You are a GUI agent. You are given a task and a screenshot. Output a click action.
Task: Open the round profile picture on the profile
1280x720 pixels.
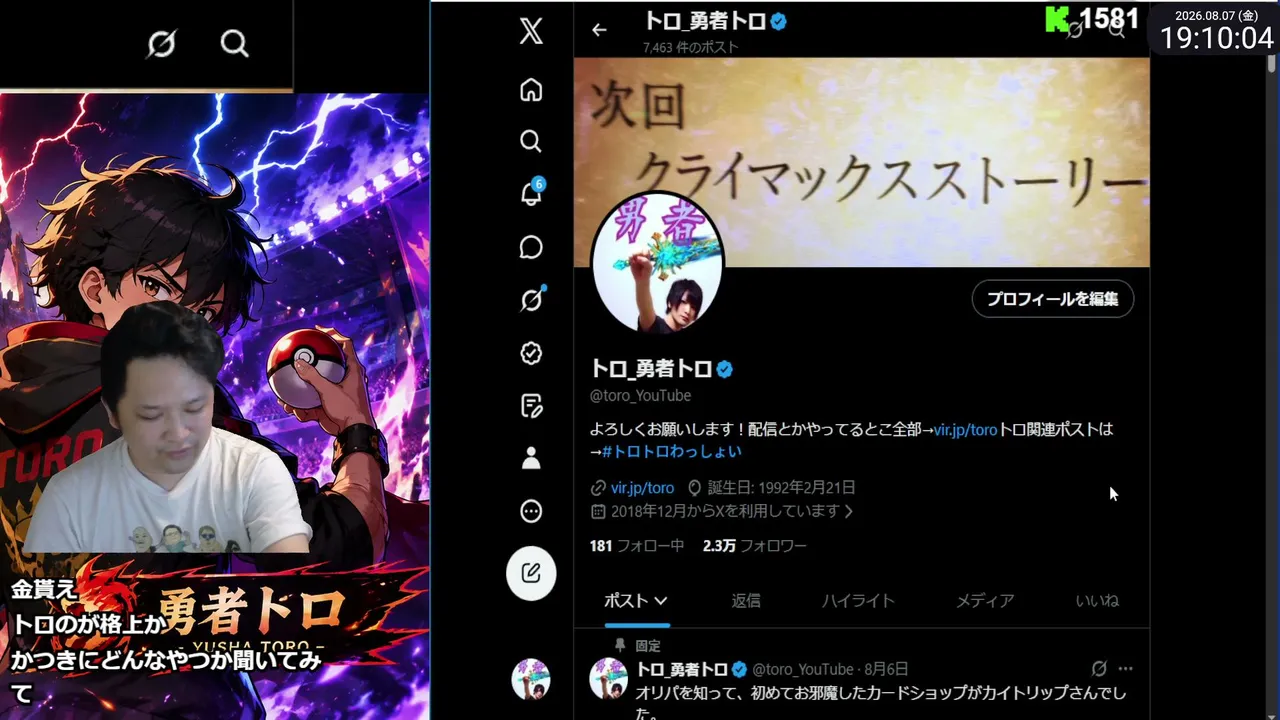click(x=657, y=263)
